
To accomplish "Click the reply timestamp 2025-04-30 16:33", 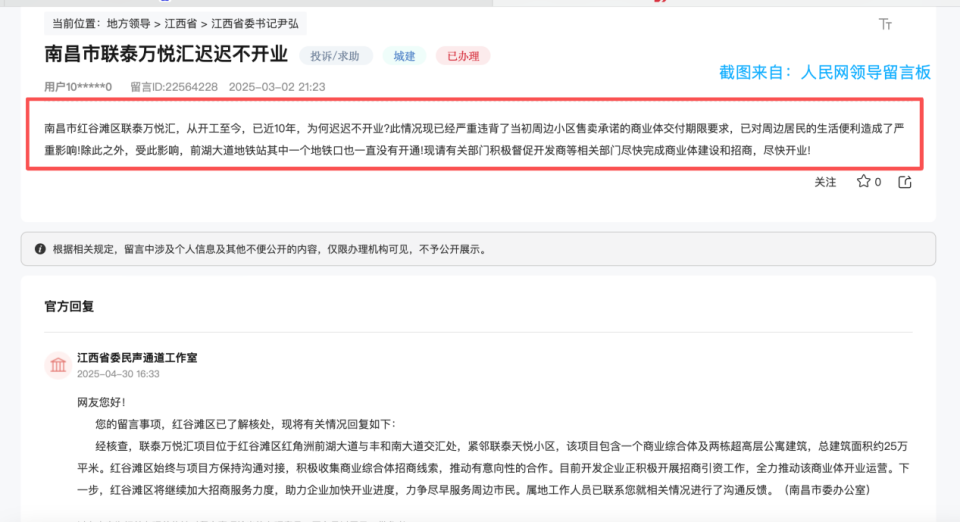I will (x=118, y=374).
